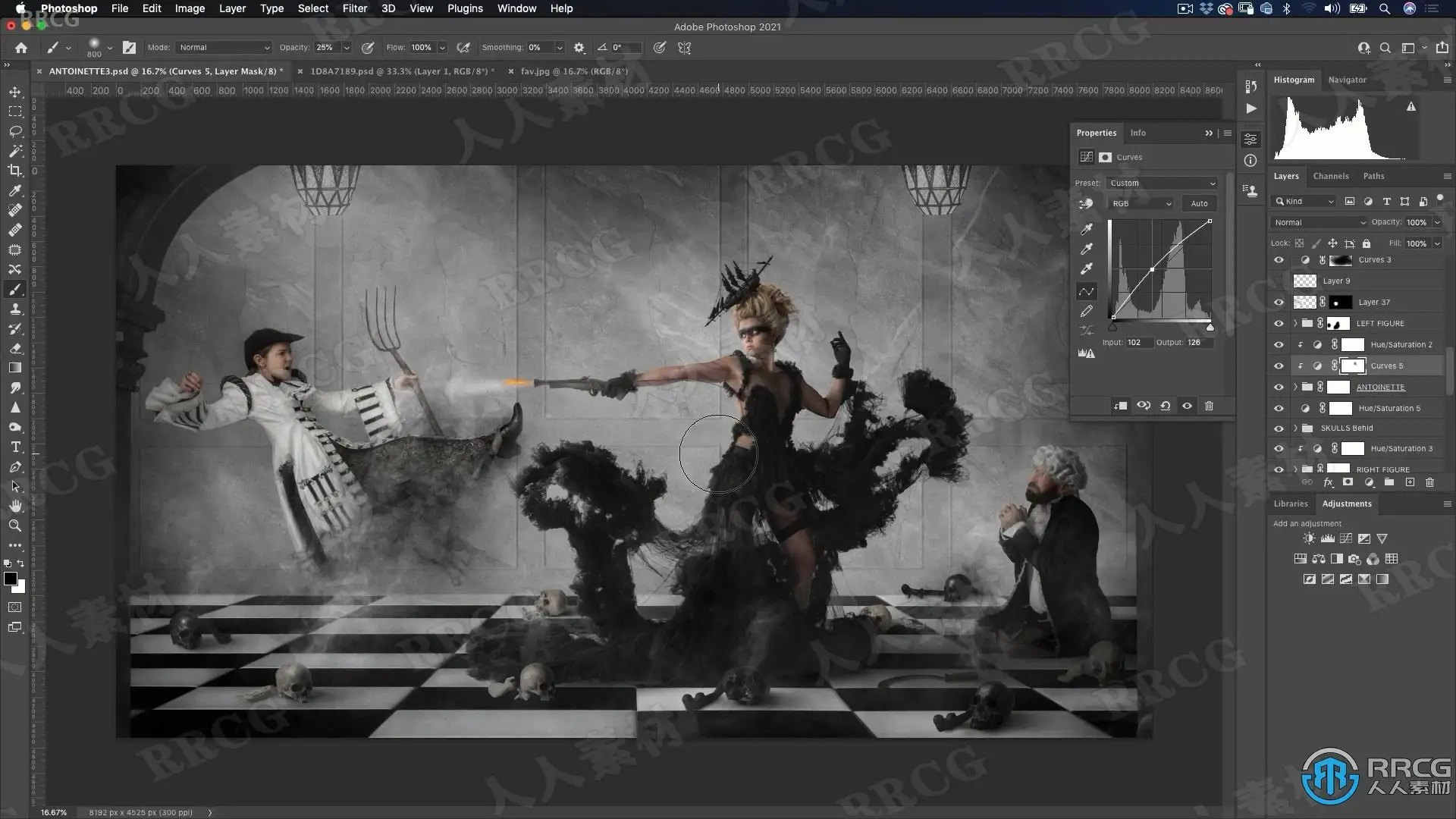
Task: Open the Curves Preset dropdown
Action: pyautogui.click(x=1162, y=183)
